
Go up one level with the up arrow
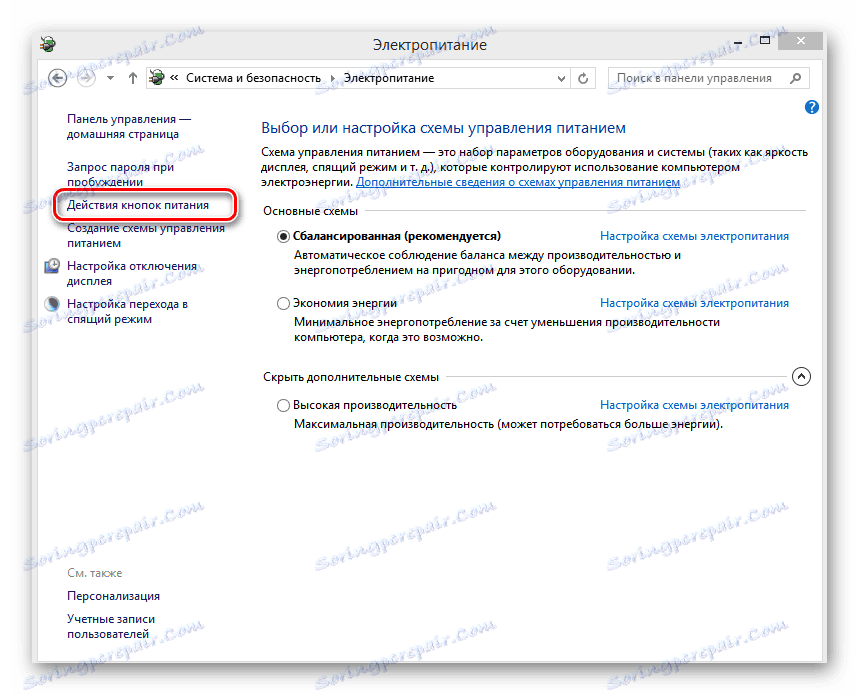coord(133,78)
